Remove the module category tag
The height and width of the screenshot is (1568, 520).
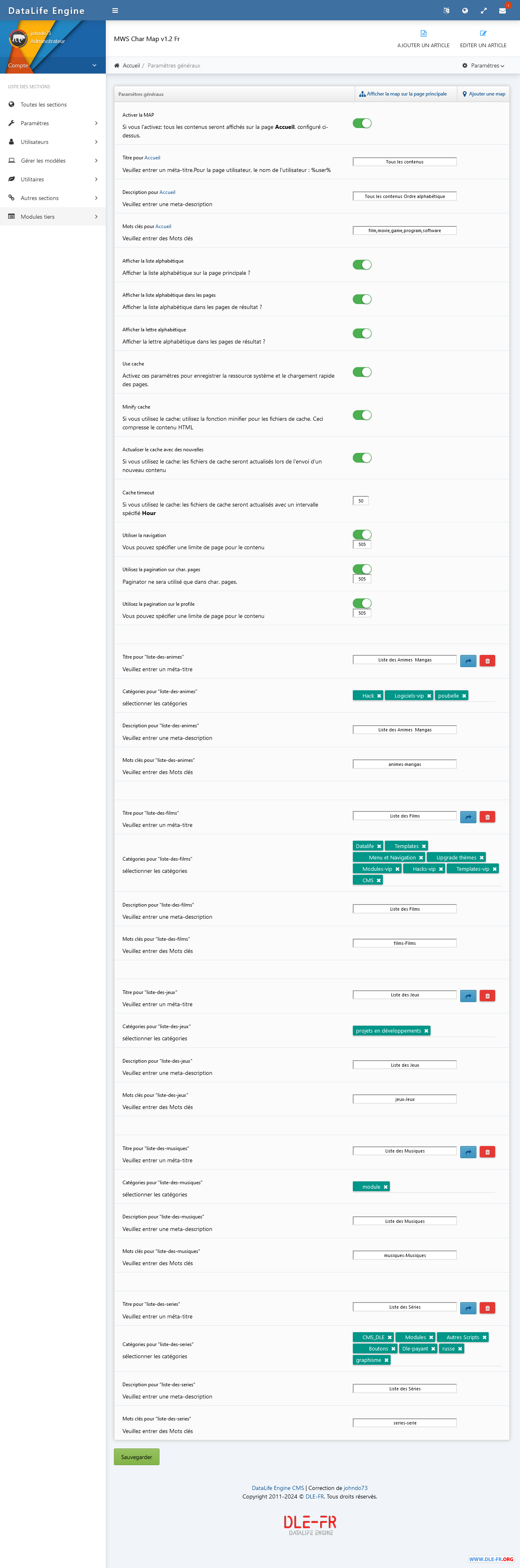[x=385, y=1187]
